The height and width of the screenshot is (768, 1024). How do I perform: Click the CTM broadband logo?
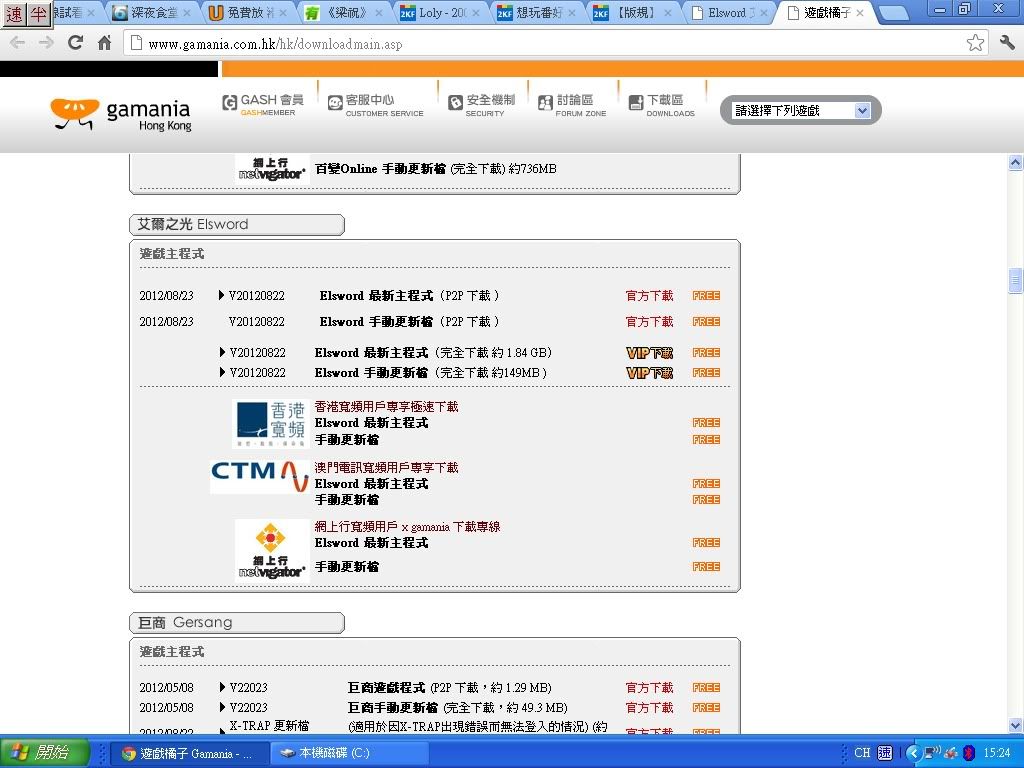tap(259, 471)
